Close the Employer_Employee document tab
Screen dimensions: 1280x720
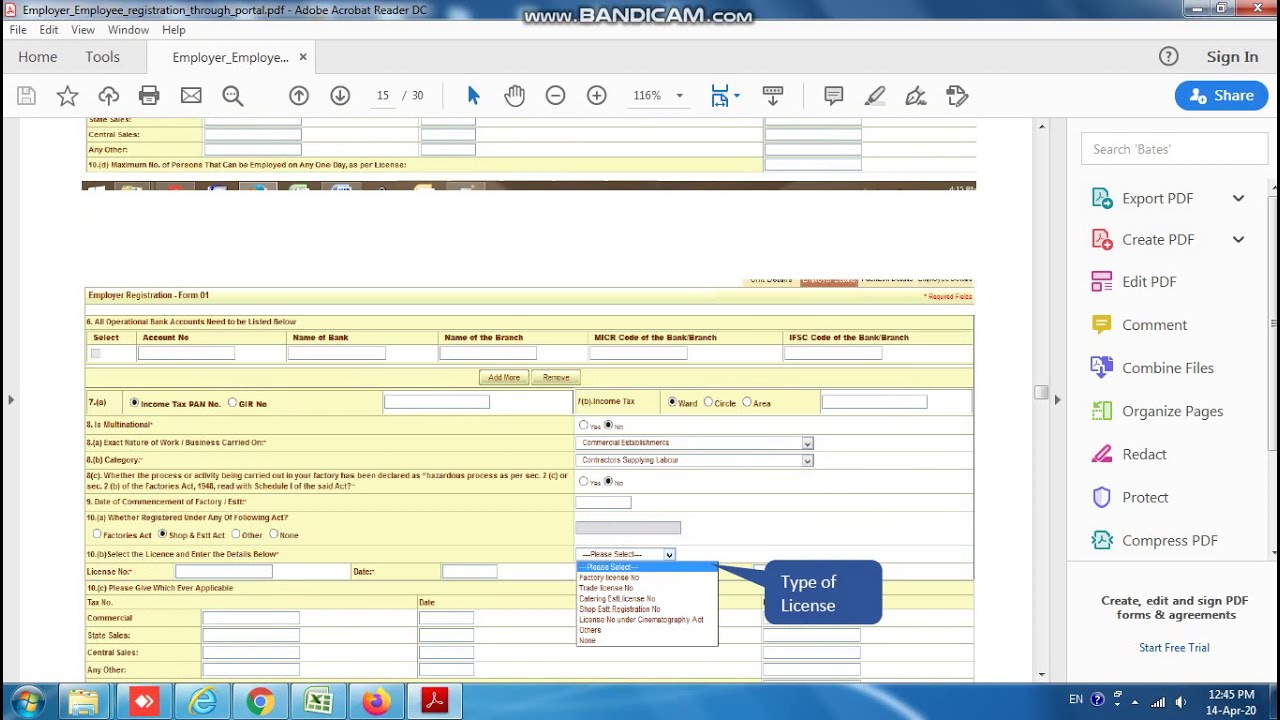[303, 57]
